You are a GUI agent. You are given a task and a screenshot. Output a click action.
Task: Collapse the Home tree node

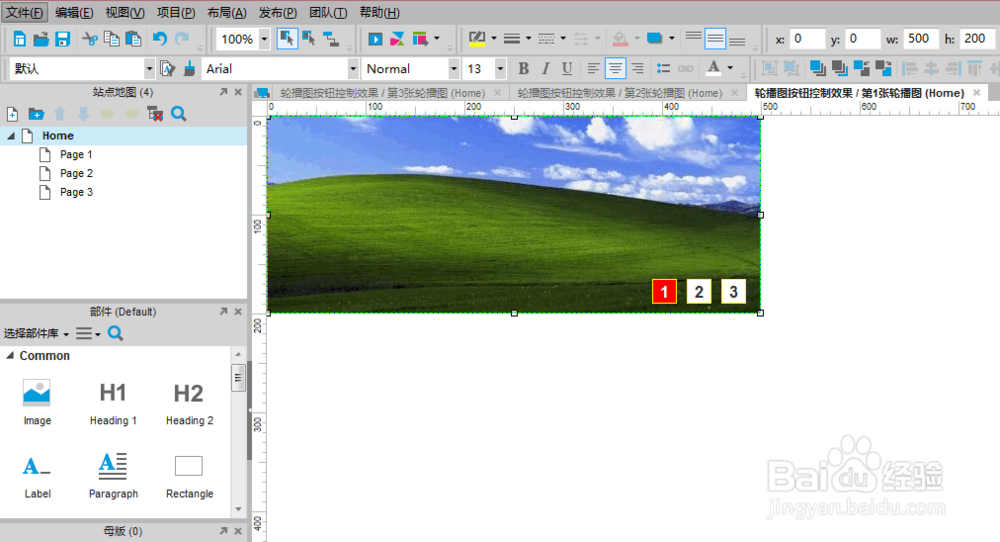pyautogui.click(x=11, y=135)
